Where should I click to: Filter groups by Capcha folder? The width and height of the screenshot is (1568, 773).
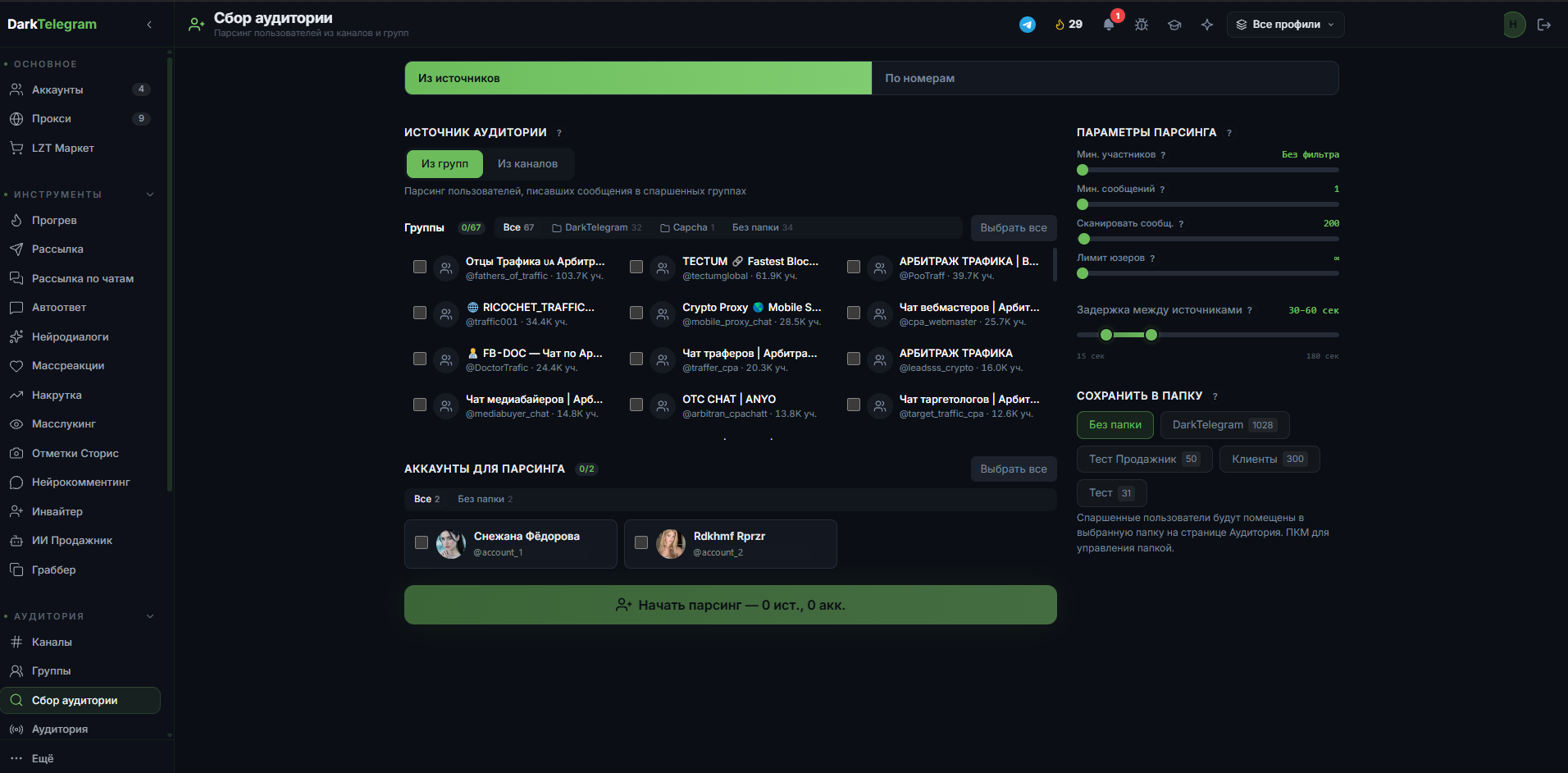click(x=687, y=227)
